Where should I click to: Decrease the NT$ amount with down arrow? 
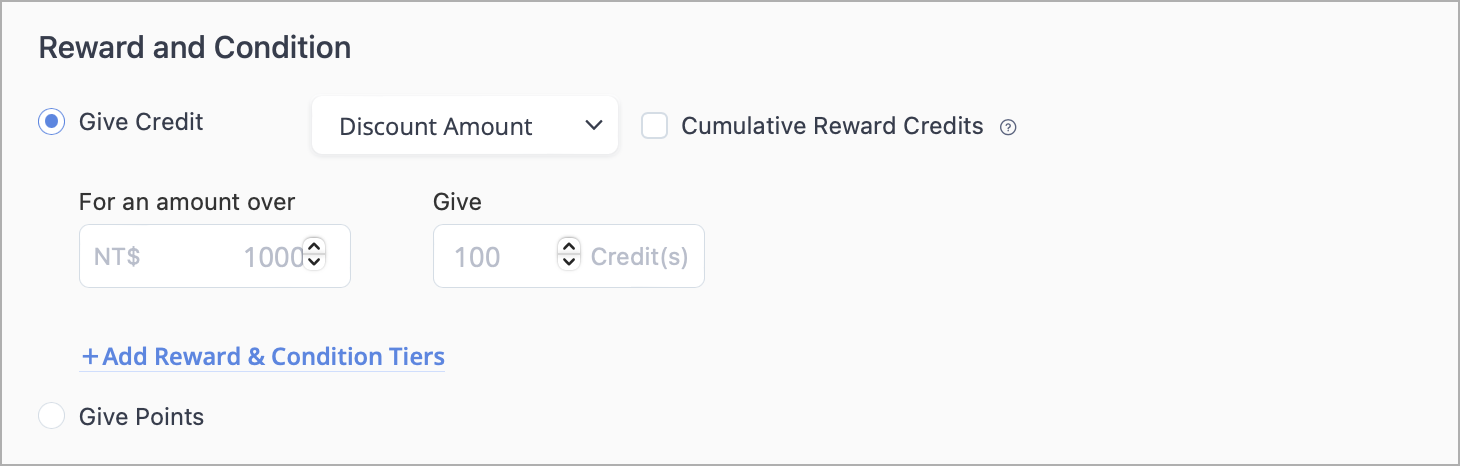(314, 262)
